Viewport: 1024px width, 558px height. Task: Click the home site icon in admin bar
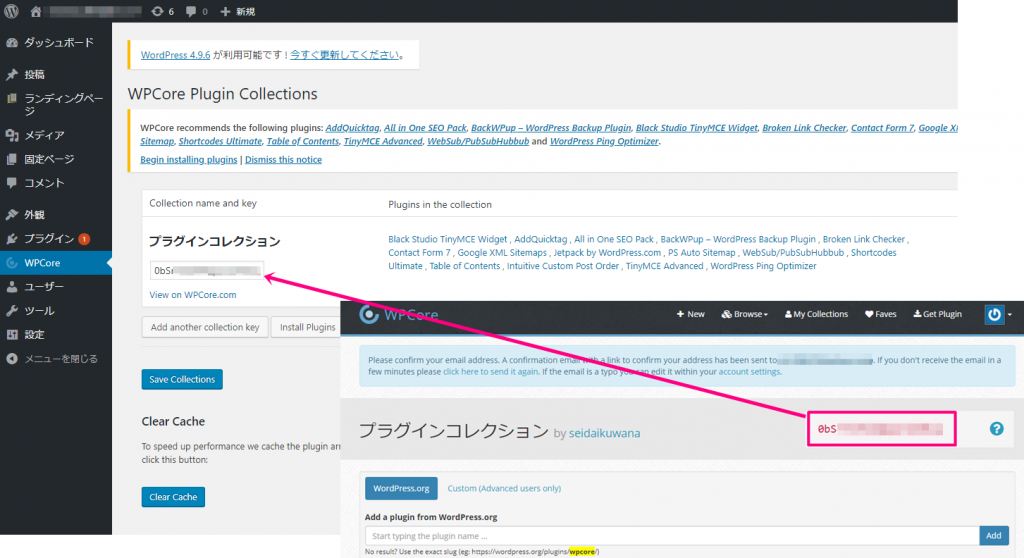click(x=36, y=12)
